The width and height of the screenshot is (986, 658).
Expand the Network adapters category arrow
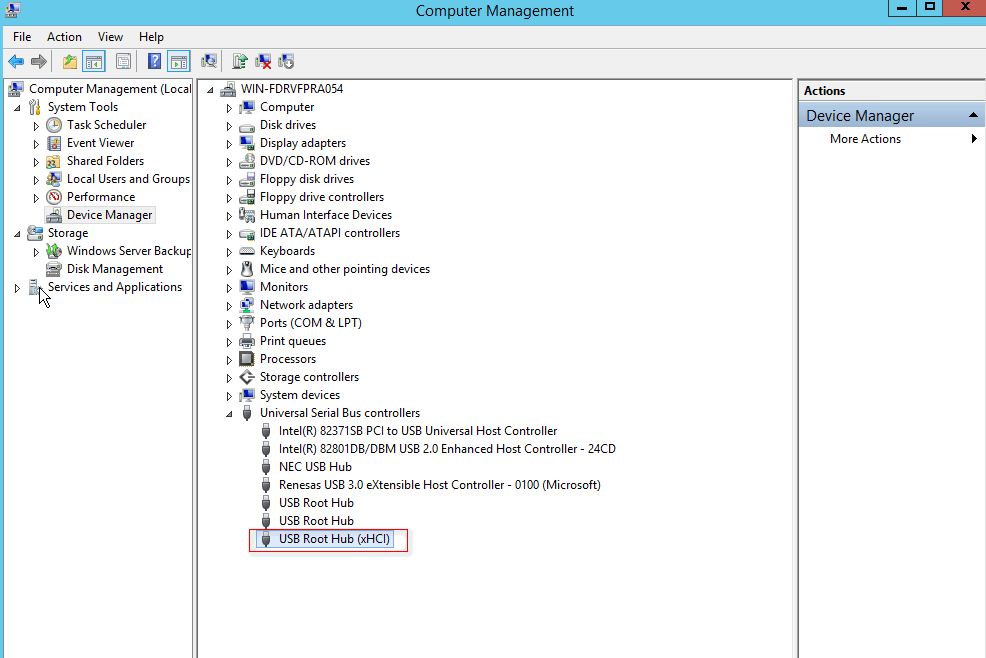click(x=229, y=306)
